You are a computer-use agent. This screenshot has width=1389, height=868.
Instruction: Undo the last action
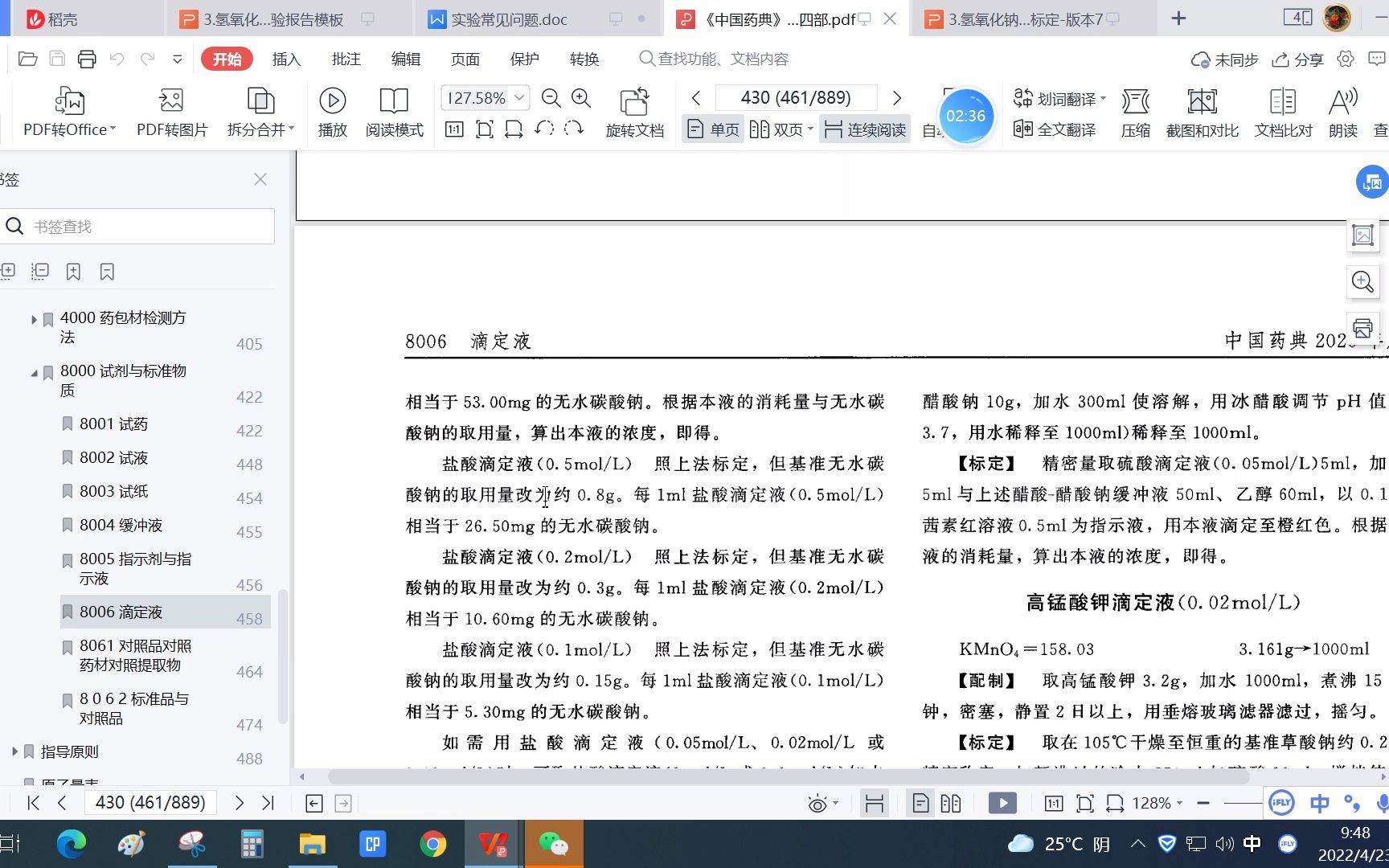tap(117, 59)
